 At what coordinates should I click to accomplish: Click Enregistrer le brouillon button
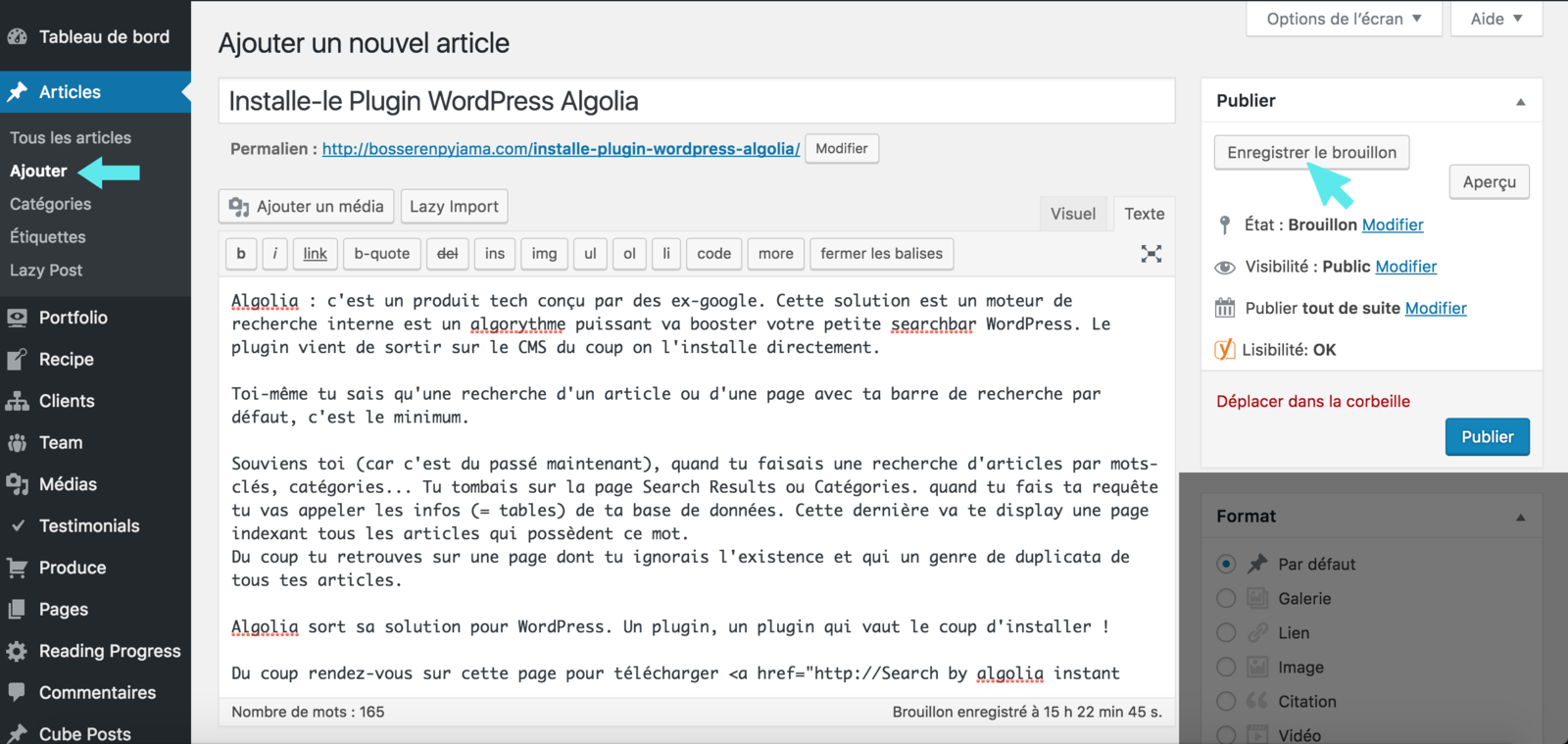click(x=1312, y=153)
